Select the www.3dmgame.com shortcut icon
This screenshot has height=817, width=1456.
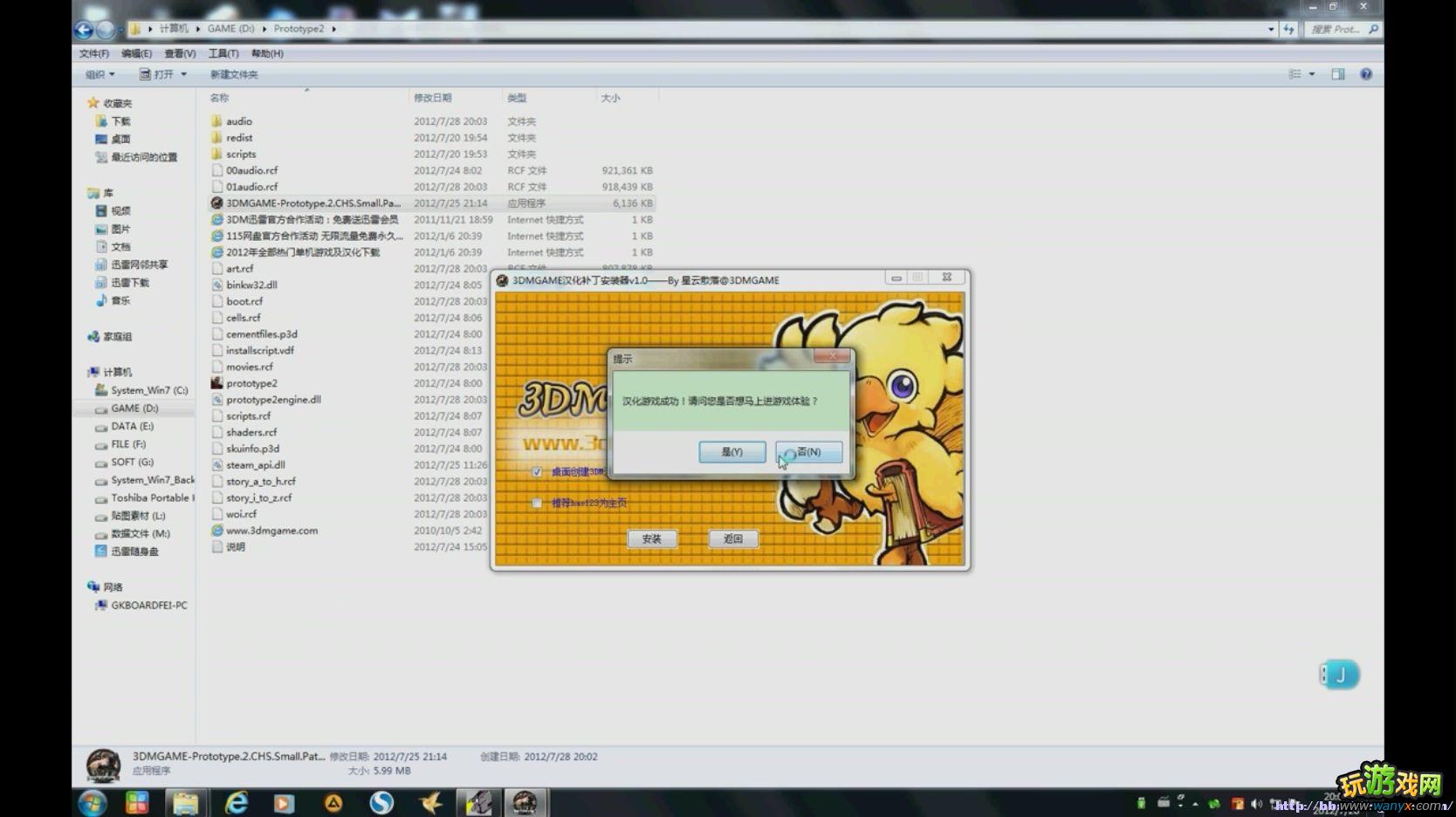pyautogui.click(x=216, y=531)
